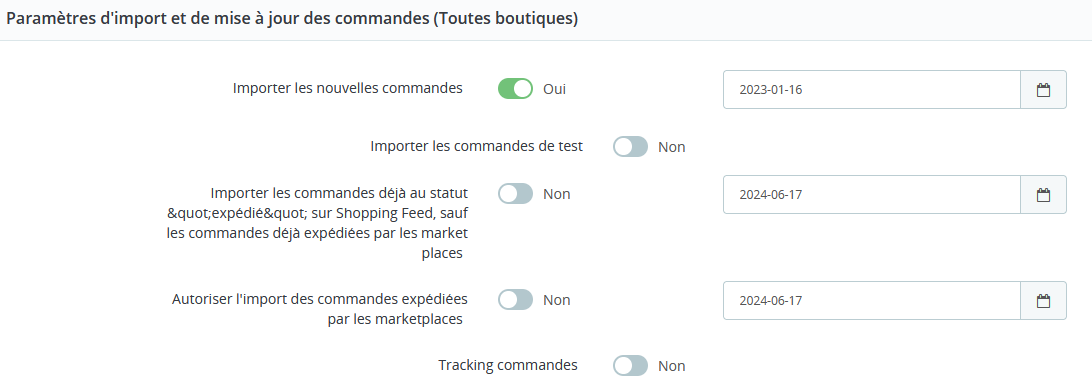Screen dimensions: 1092x387
Task: Select the date field for marketplace-shipped orders
Action: [872, 301]
